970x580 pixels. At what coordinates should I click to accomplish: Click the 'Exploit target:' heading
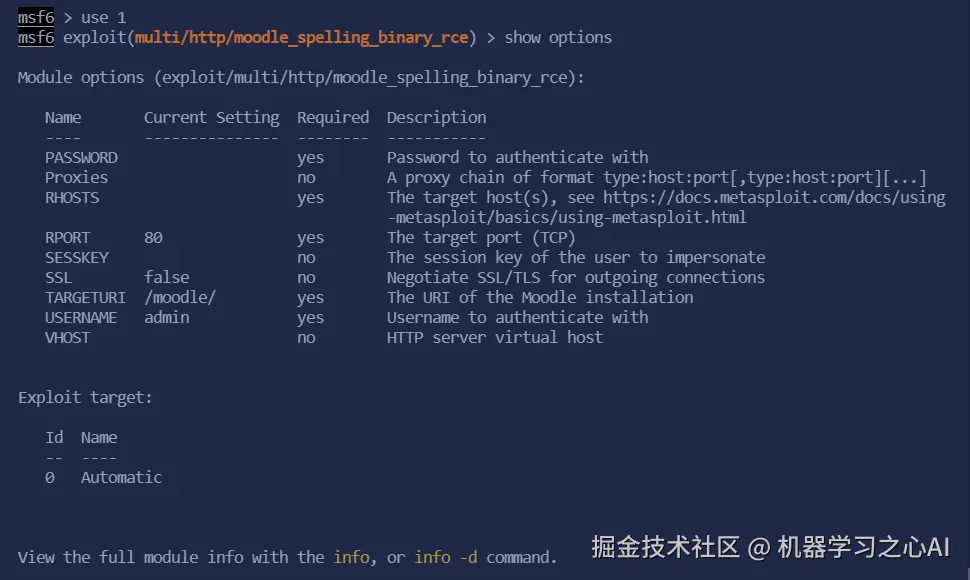tap(85, 397)
